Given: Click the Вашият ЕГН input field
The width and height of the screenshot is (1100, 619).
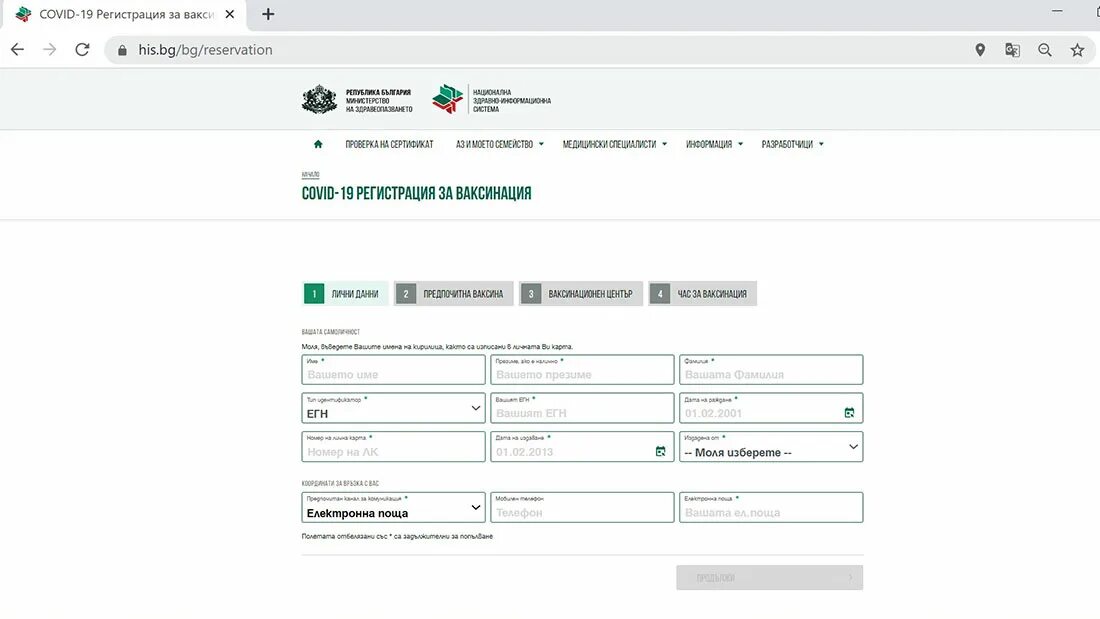Looking at the screenshot, I should (582, 408).
